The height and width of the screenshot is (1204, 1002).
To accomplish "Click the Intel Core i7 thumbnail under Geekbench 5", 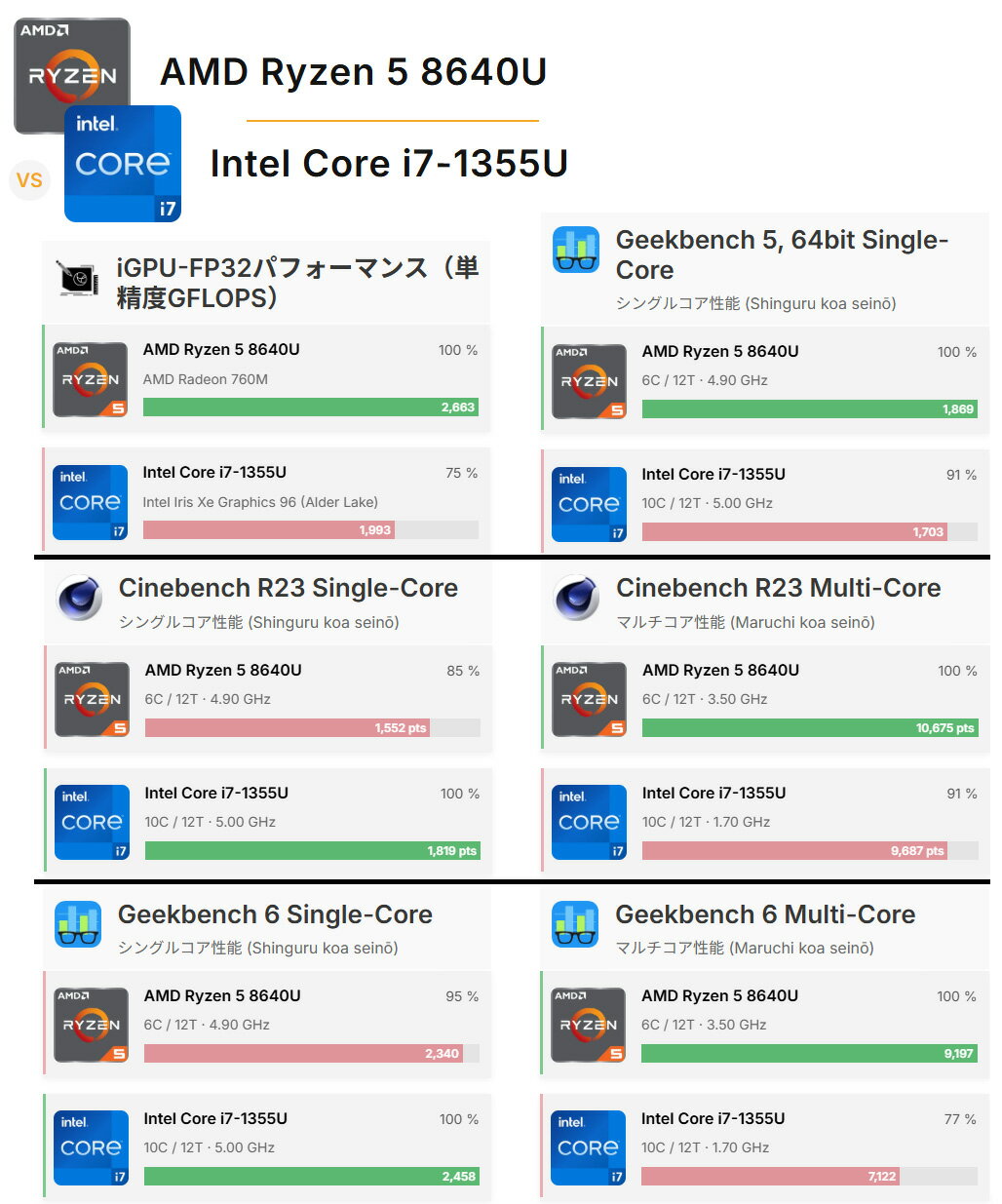I will point(589,504).
